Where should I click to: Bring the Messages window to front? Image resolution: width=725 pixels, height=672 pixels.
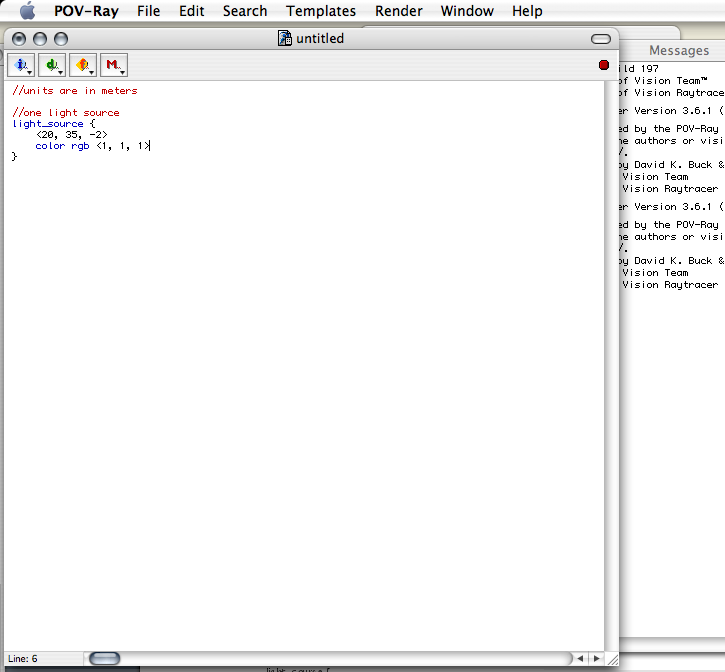[x=678, y=50]
